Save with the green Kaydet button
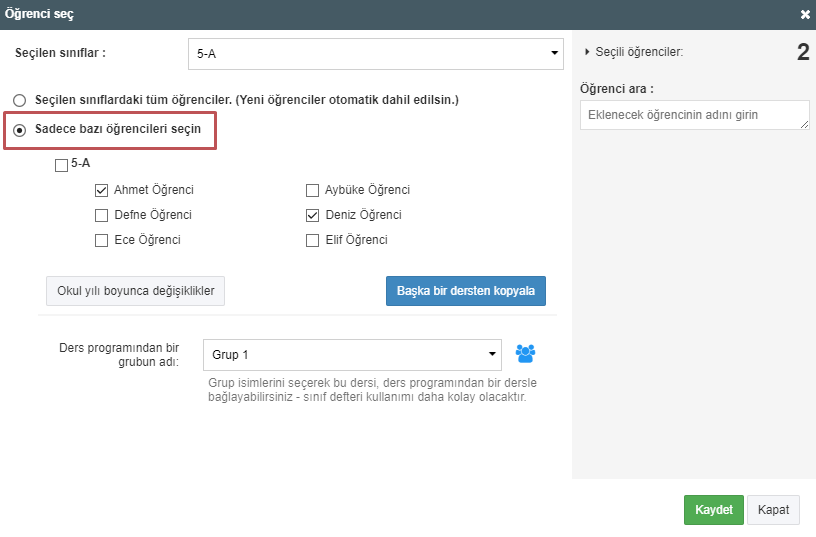 (714, 510)
